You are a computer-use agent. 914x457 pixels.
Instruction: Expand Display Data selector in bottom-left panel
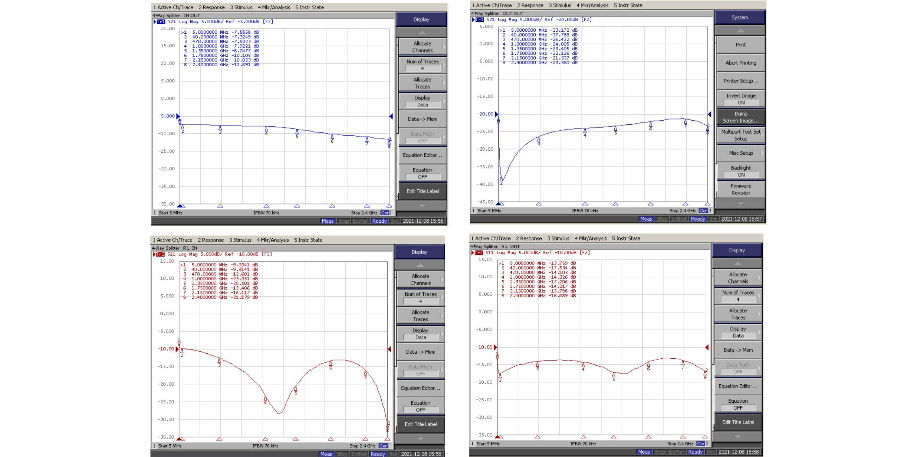pos(419,334)
